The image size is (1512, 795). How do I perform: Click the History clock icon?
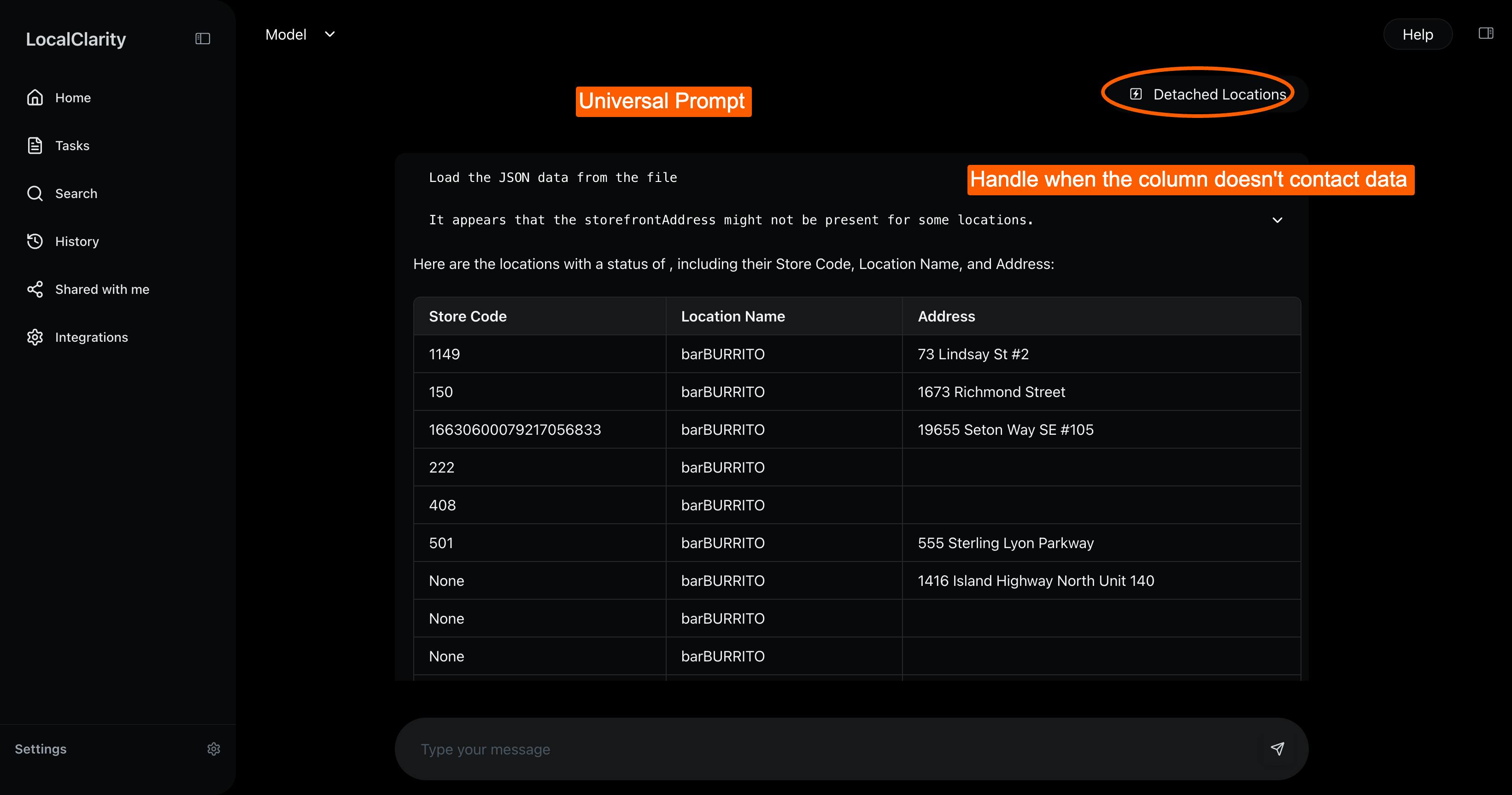coord(35,241)
